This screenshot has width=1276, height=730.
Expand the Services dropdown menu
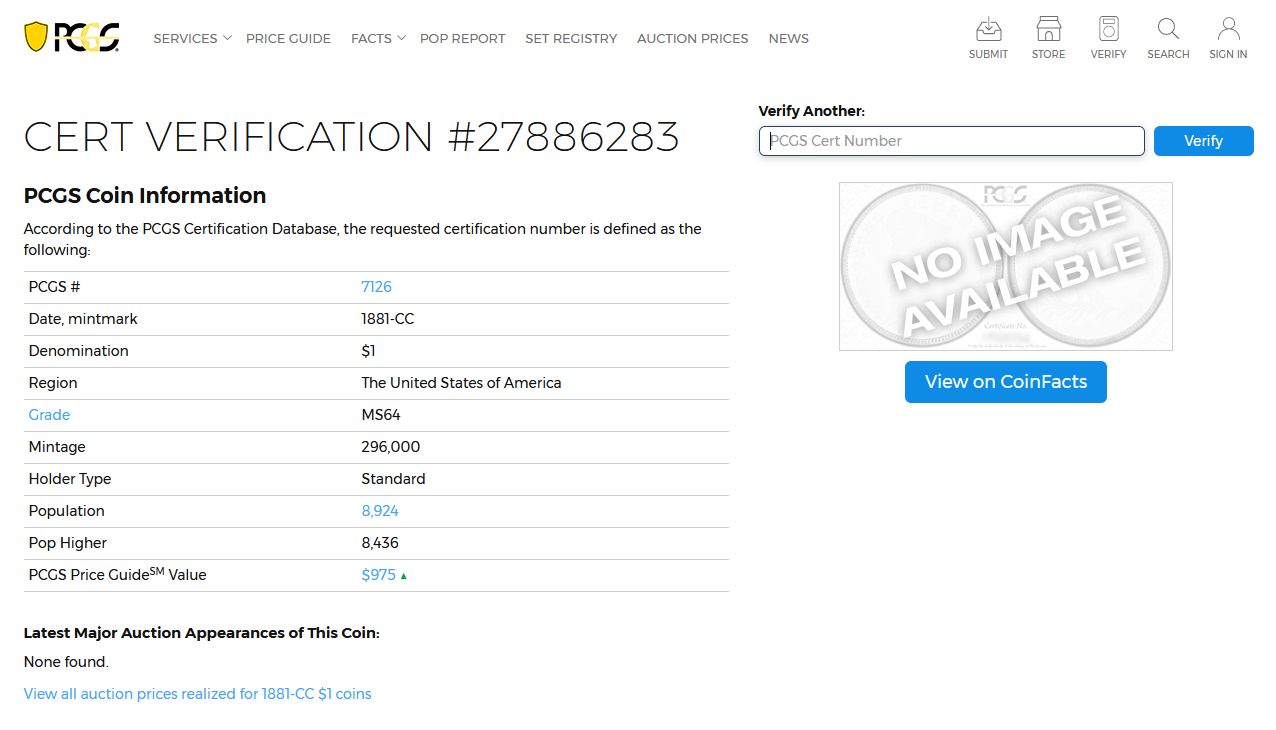coord(192,38)
